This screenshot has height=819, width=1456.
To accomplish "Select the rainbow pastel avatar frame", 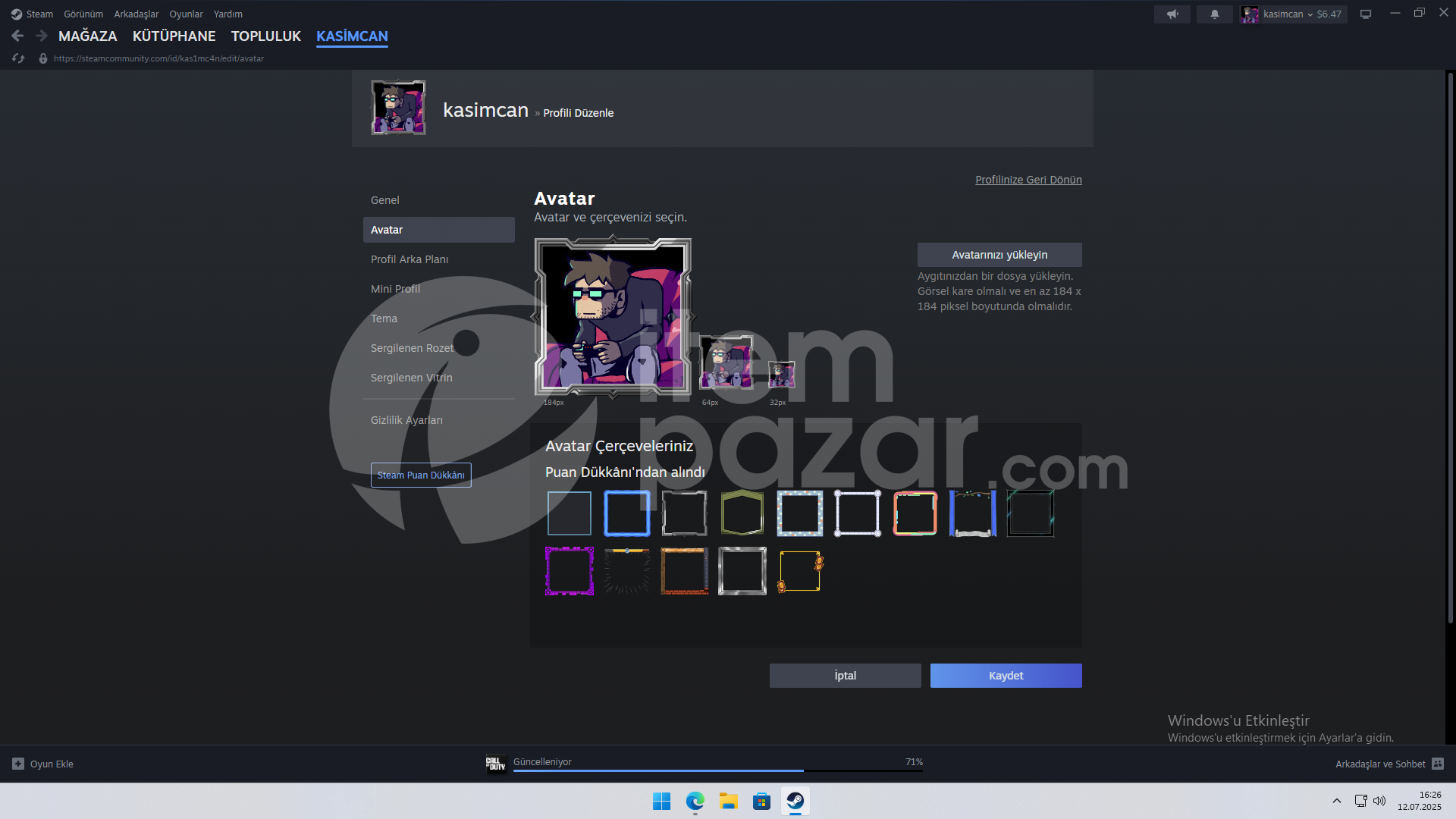I will click(x=915, y=513).
